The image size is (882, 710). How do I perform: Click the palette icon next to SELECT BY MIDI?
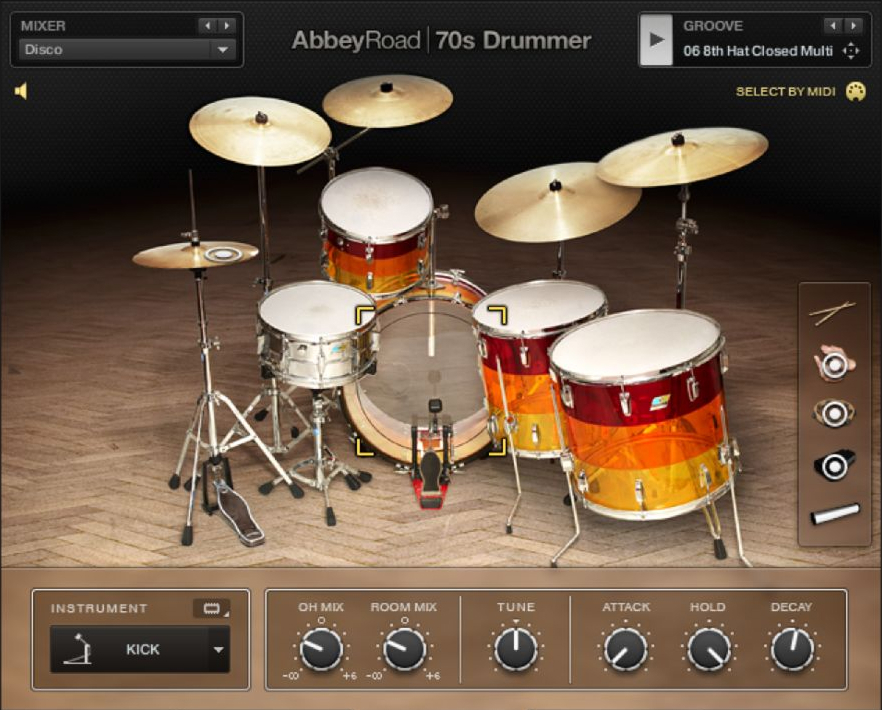pos(855,91)
